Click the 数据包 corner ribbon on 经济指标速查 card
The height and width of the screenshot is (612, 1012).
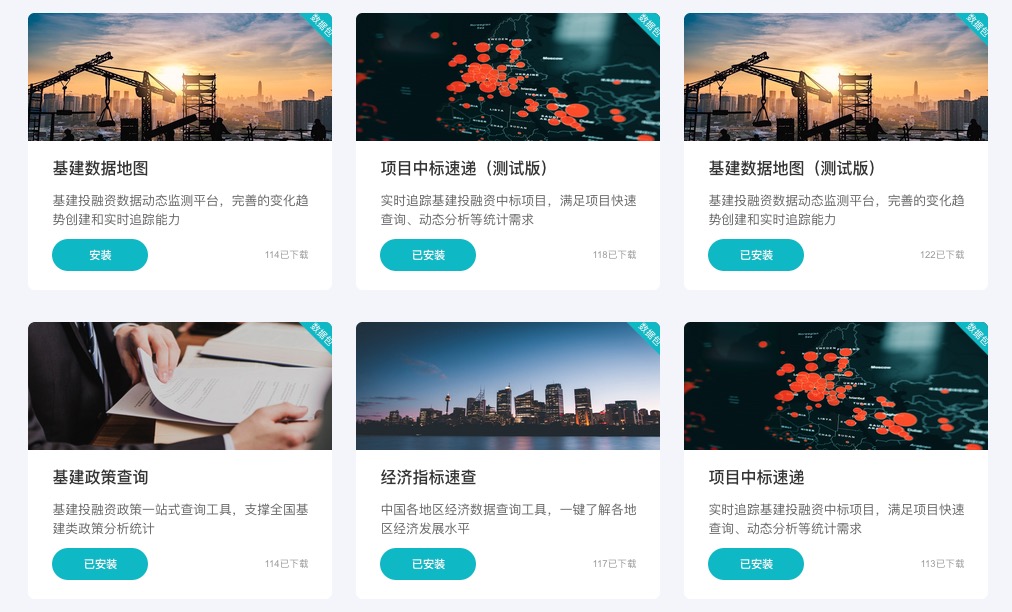pos(649,336)
